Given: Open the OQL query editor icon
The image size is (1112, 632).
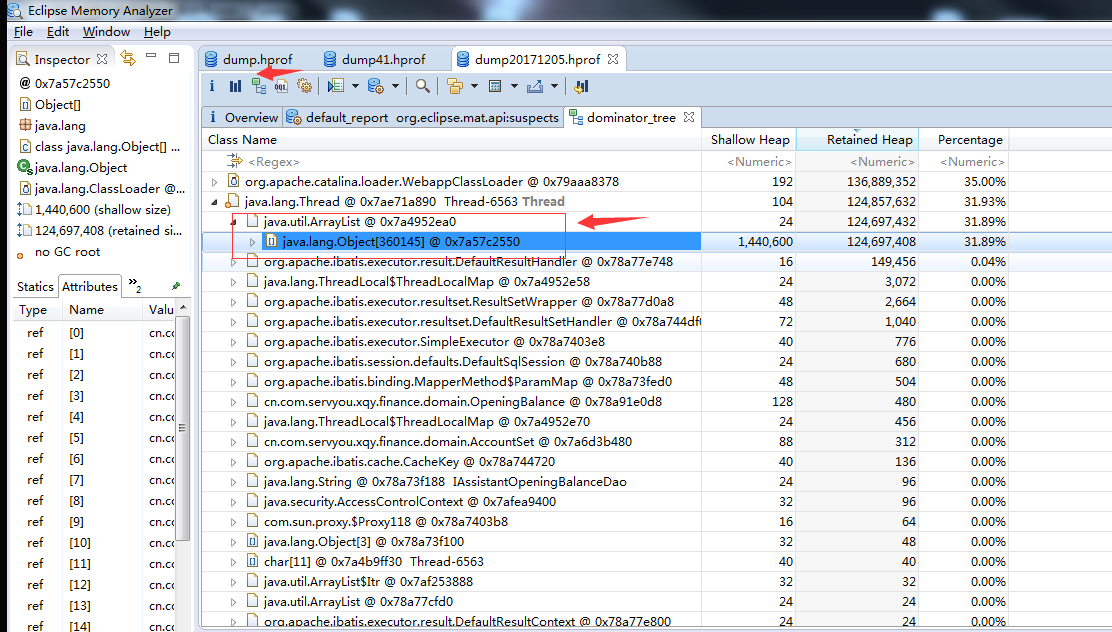Looking at the screenshot, I should [x=282, y=87].
